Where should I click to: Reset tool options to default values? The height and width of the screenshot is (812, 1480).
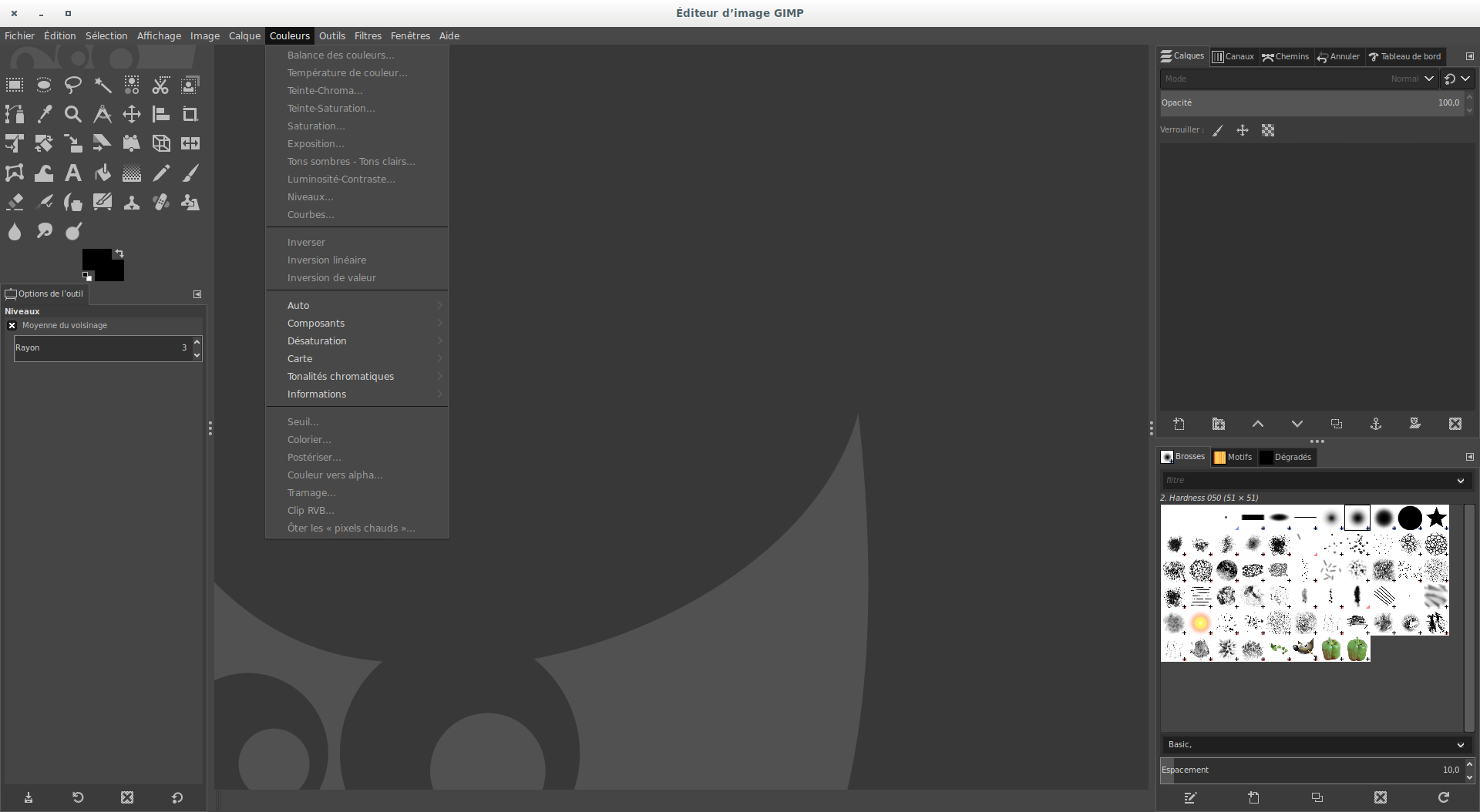click(177, 797)
